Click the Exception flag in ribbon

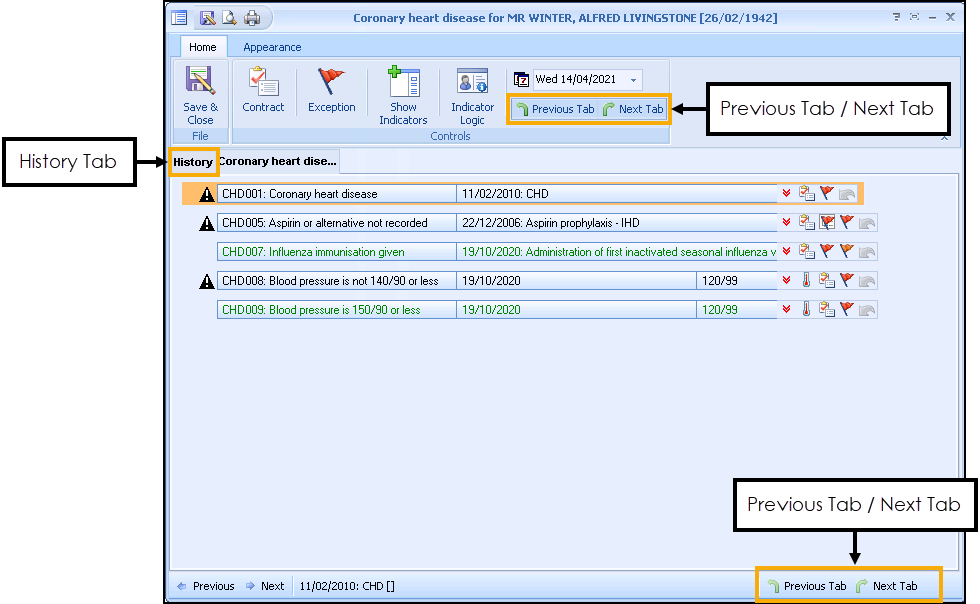click(x=331, y=91)
